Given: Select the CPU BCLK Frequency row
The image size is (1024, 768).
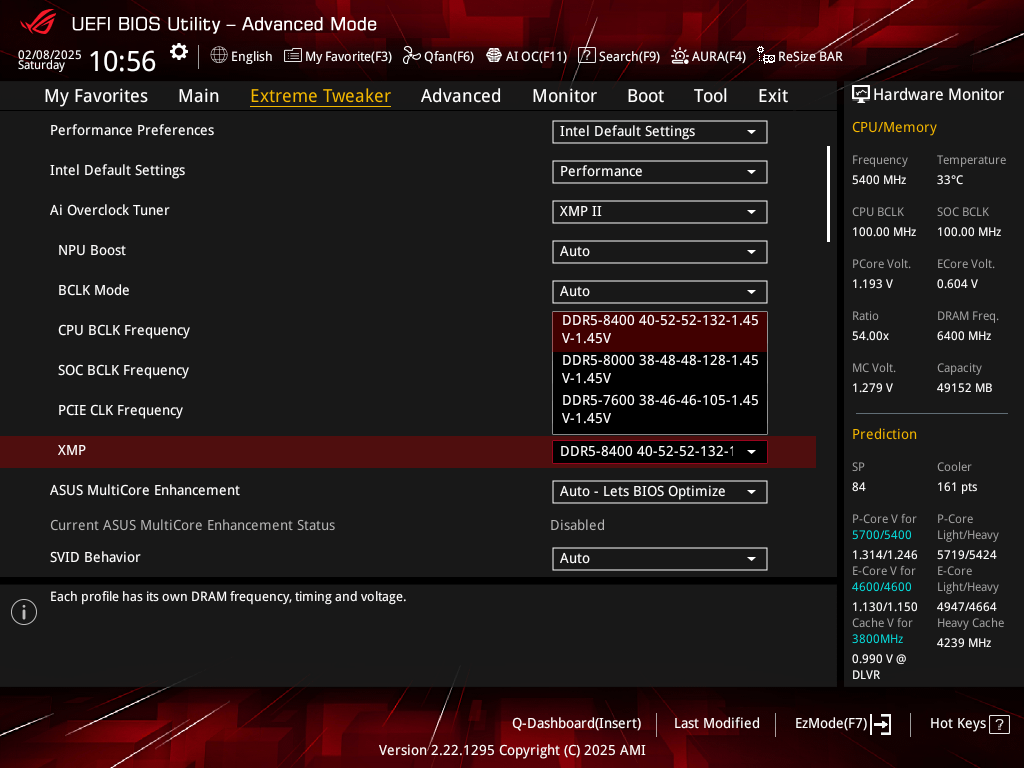Looking at the screenshot, I should coord(123,330).
